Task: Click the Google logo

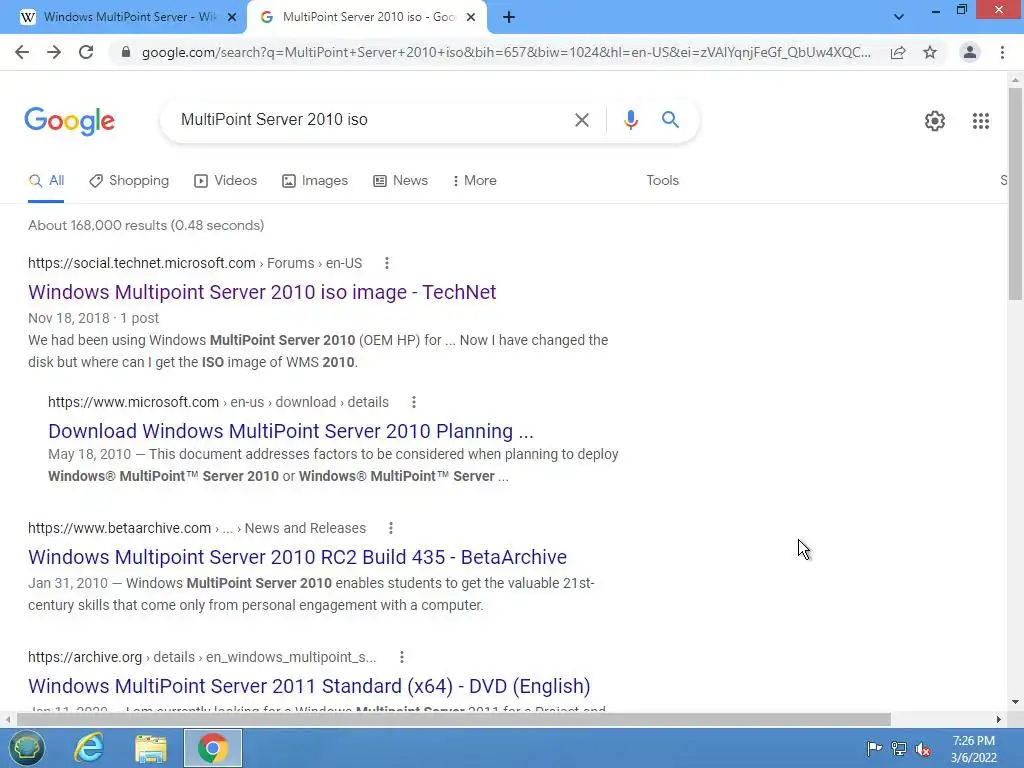Action: (x=69, y=121)
